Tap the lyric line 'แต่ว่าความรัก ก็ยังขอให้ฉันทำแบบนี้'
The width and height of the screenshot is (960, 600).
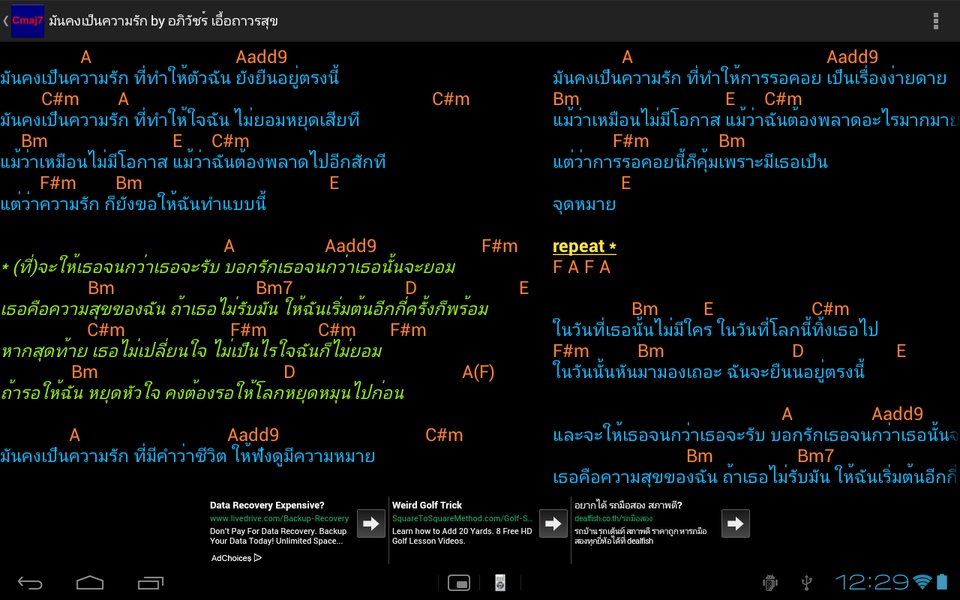coord(133,204)
